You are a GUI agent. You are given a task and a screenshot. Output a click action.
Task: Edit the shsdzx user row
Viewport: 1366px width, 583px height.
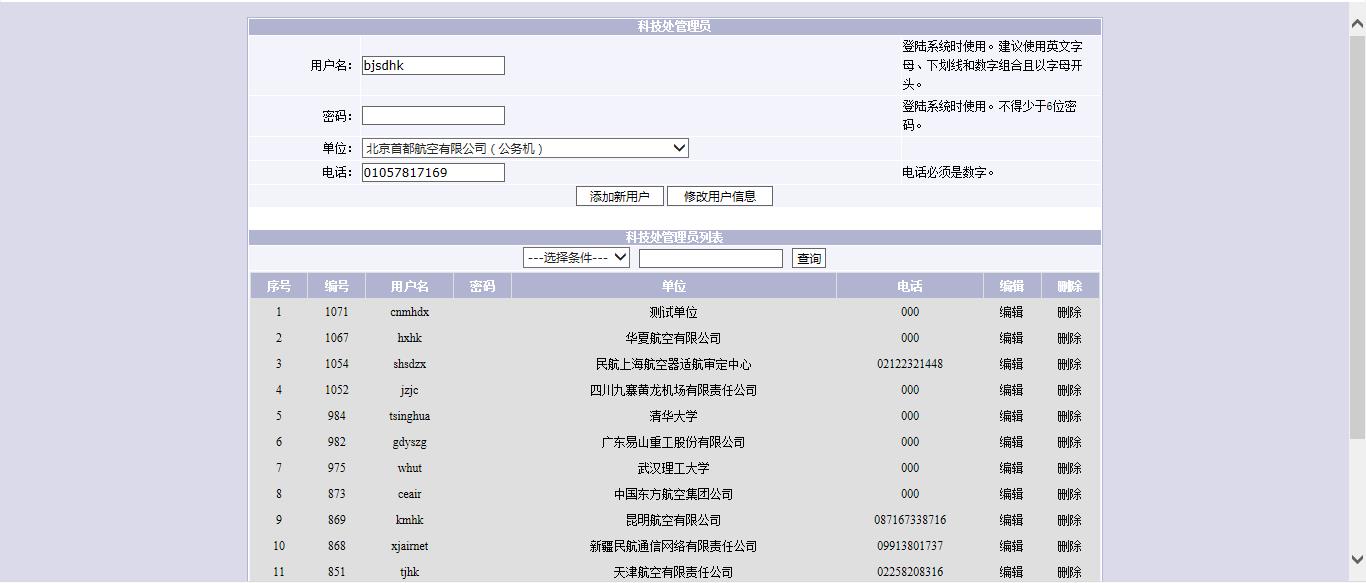tap(1011, 364)
